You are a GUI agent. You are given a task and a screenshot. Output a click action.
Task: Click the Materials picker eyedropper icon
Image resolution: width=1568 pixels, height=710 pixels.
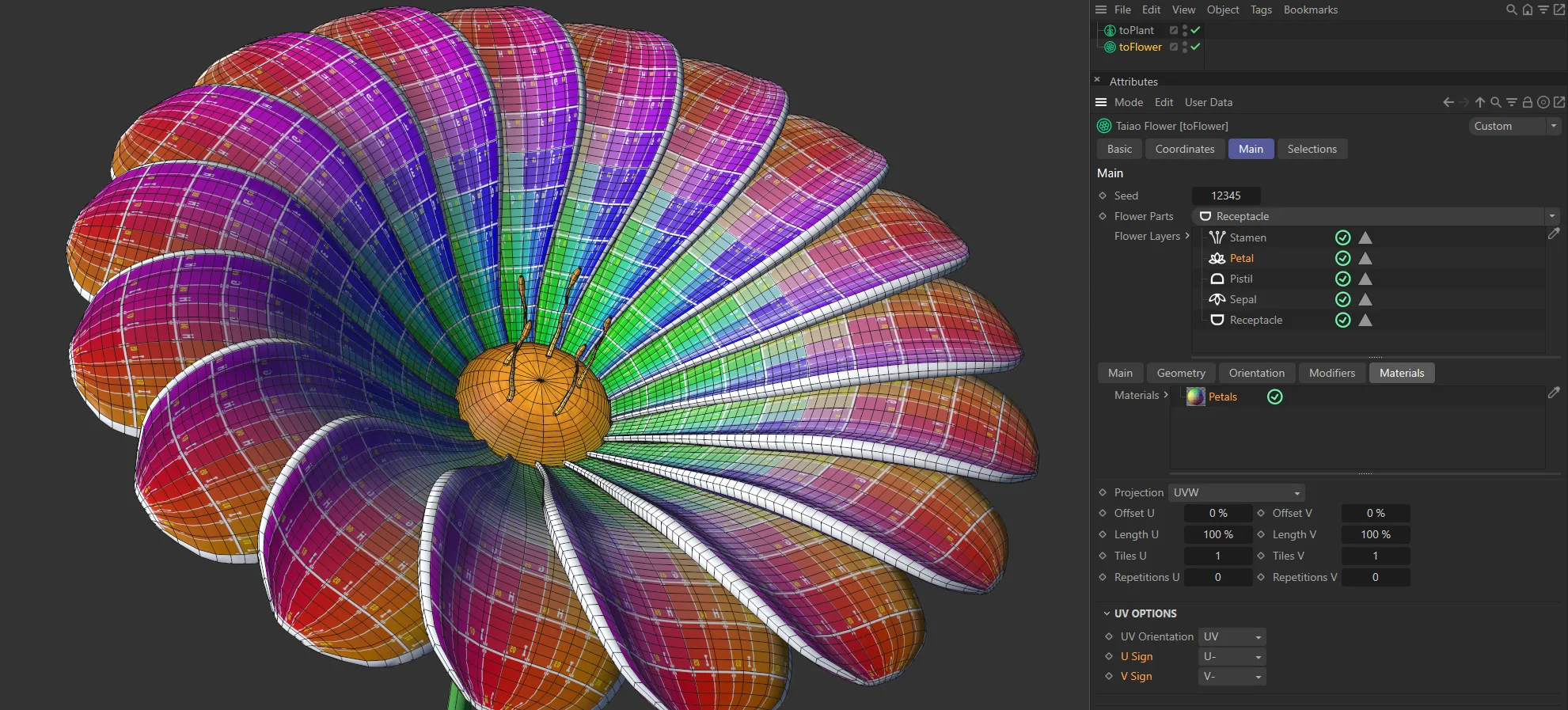(x=1554, y=393)
